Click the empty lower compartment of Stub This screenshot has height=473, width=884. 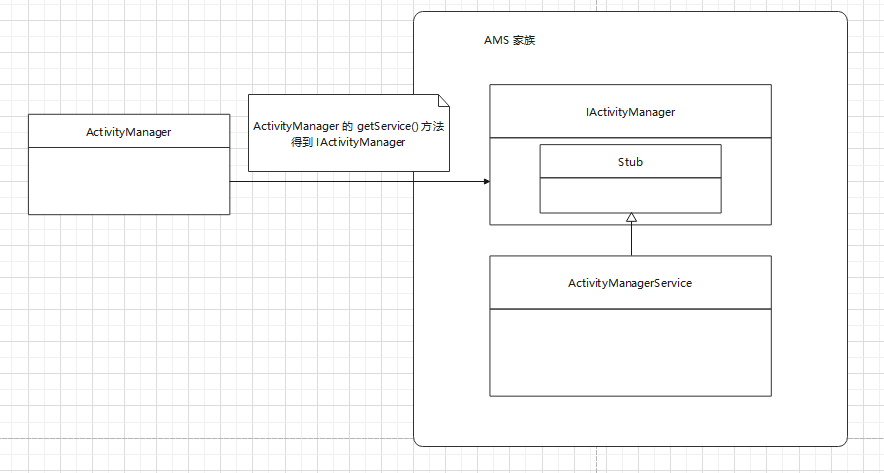point(630,195)
